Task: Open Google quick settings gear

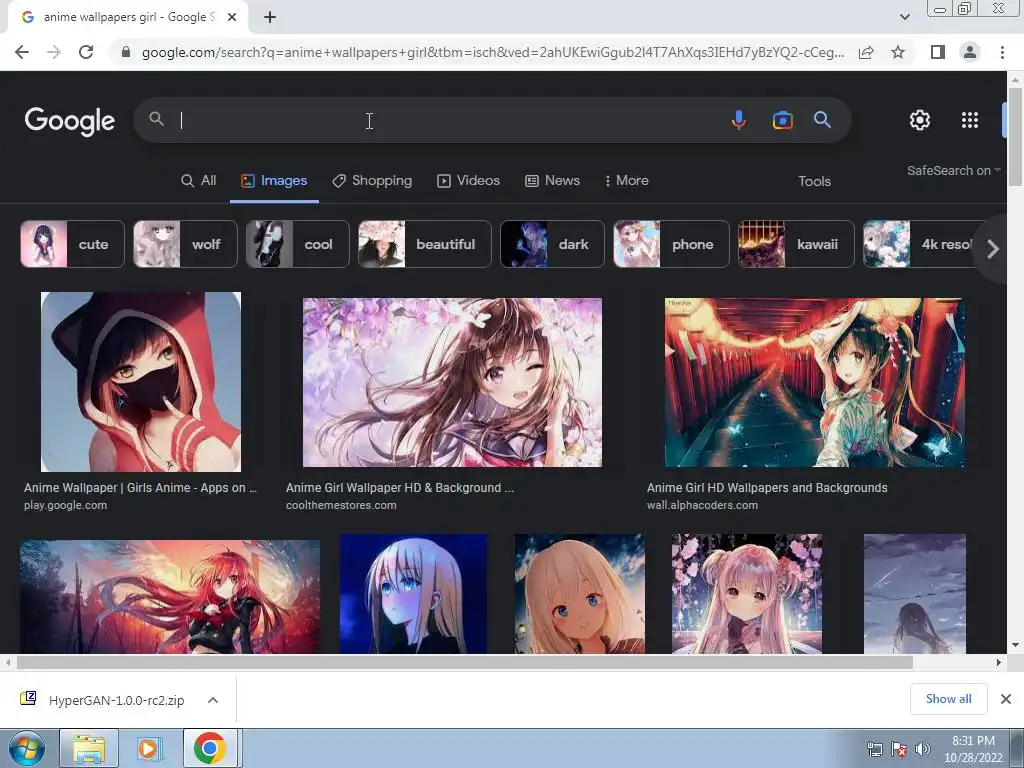Action: [920, 120]
